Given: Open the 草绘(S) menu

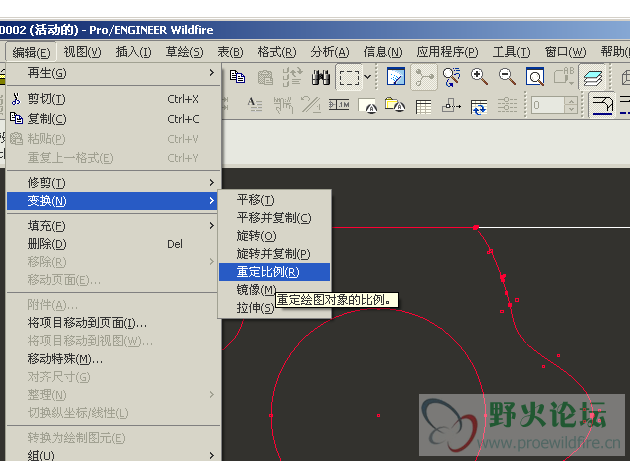Looking at the screenshot, I should pyautogui.click(x=184, y=52).
